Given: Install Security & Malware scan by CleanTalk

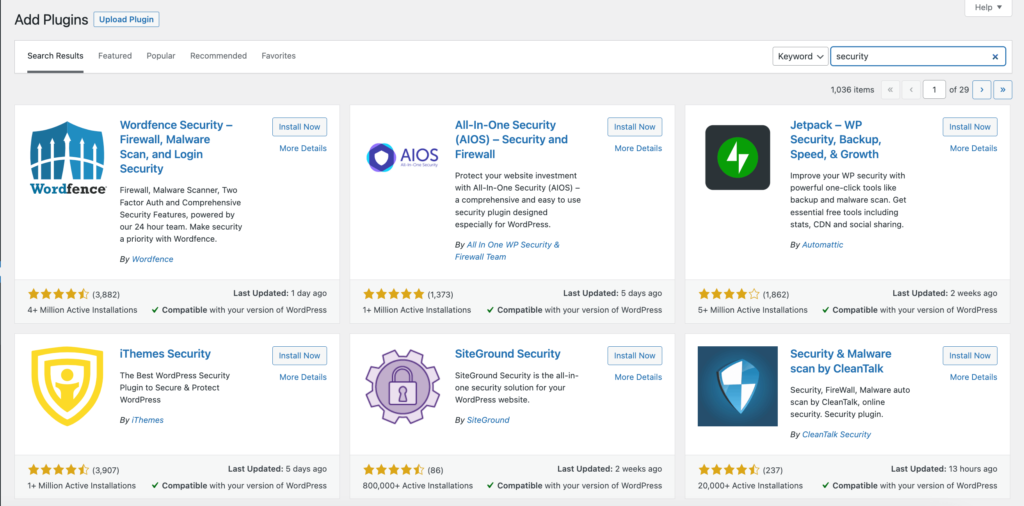Looking at the screenshot, I should point(970,356).
